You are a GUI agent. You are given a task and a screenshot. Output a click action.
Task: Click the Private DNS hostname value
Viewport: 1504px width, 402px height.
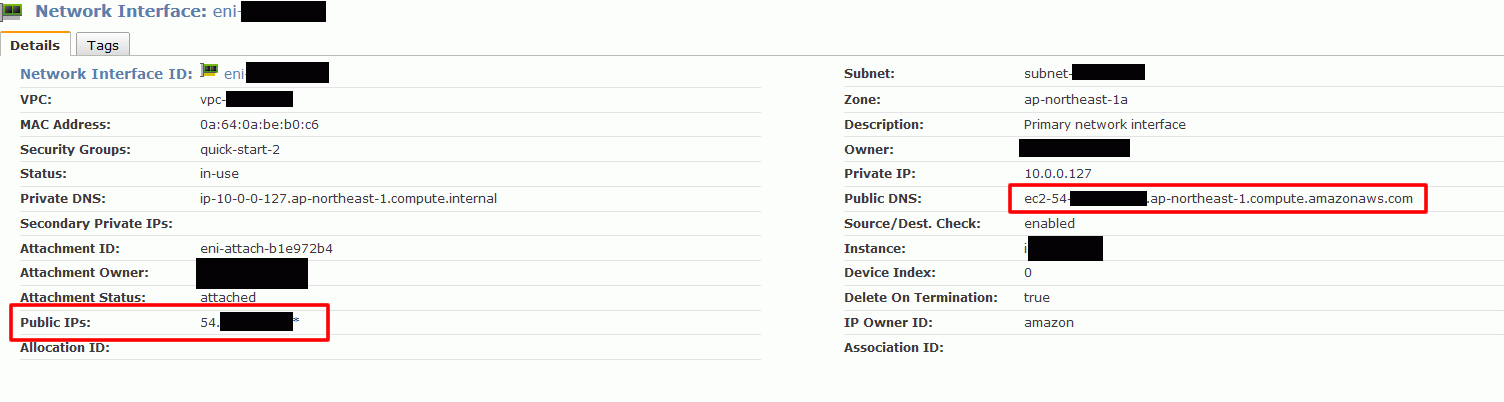pyautogui.click(x=348, y=199)
